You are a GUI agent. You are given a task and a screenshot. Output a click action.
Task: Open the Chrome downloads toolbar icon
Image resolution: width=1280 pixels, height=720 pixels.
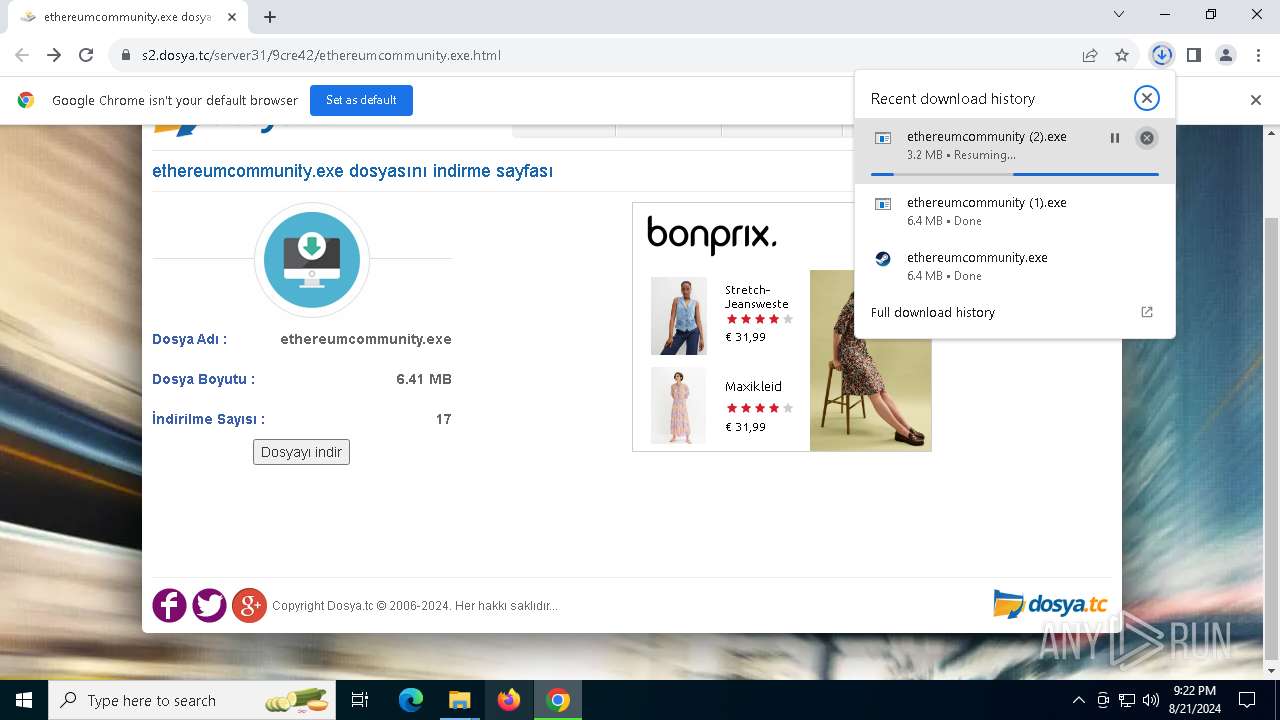click(1161, 55)
